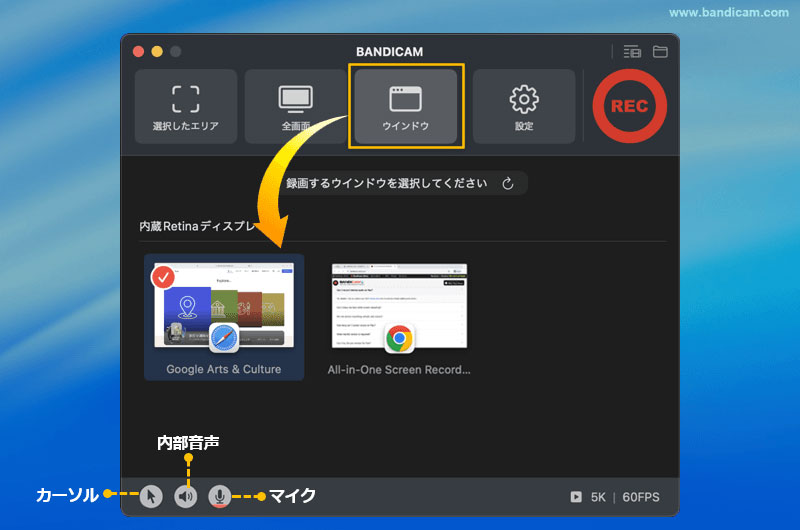Click the 60FPS frame rate value

point(641,497)
